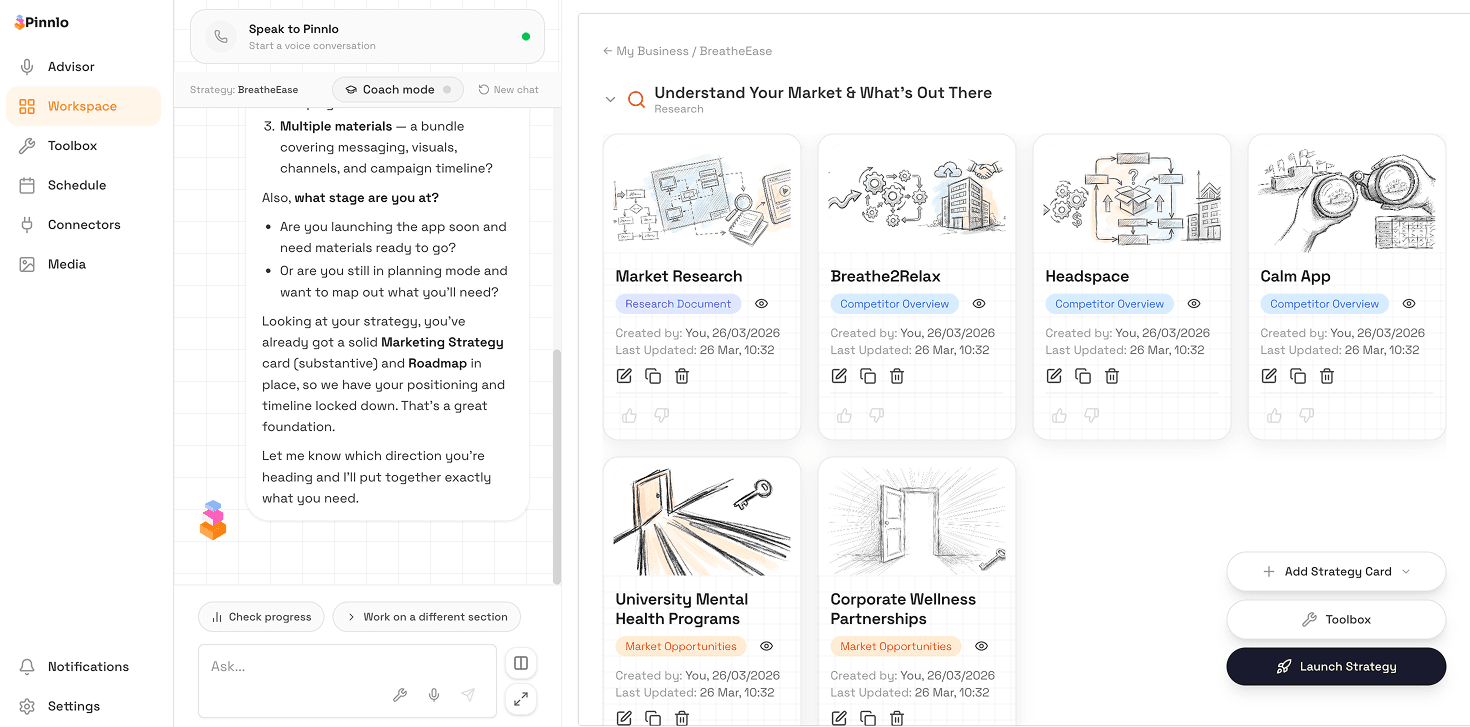The width and height of the screenshot is (1470, 727).
Task: Edit the Calm App card
Action: tap(1269, 376)
